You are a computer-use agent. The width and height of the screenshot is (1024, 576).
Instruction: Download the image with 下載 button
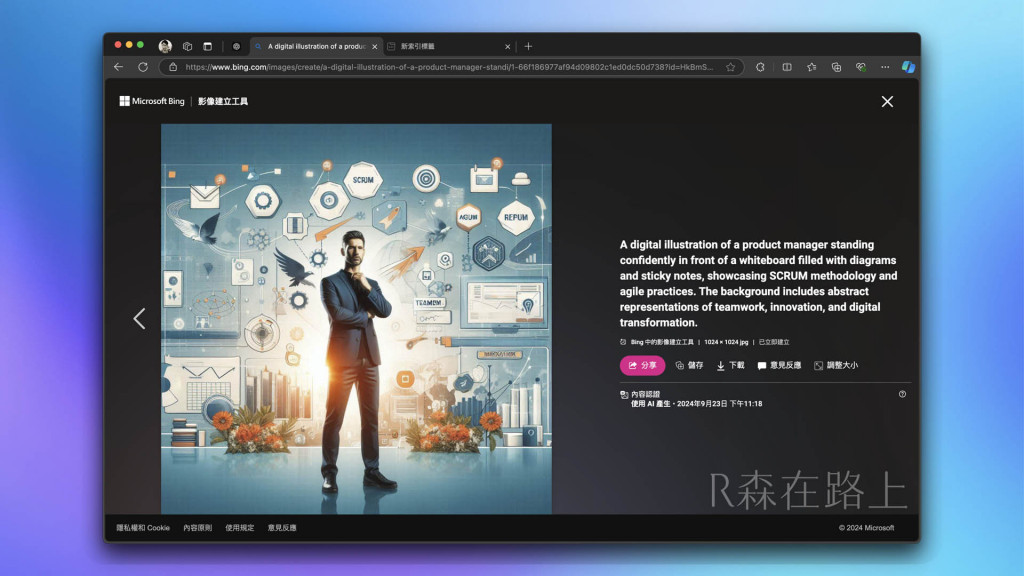pyautogui.click(x=730, y=365)
